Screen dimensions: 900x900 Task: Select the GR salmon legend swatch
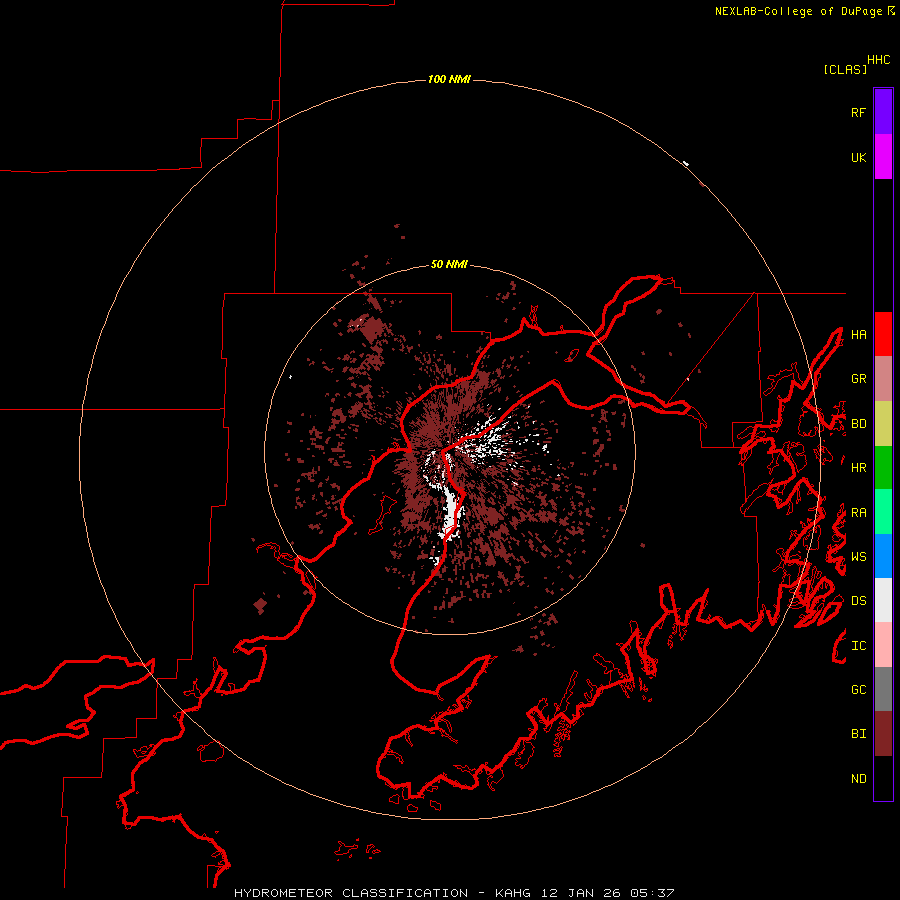[883, 378]
